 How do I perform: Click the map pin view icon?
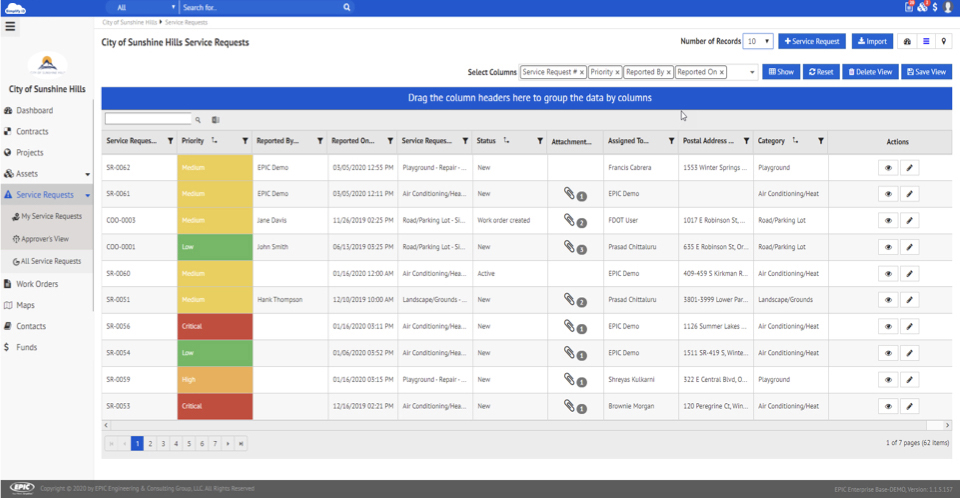coord(944,42)
